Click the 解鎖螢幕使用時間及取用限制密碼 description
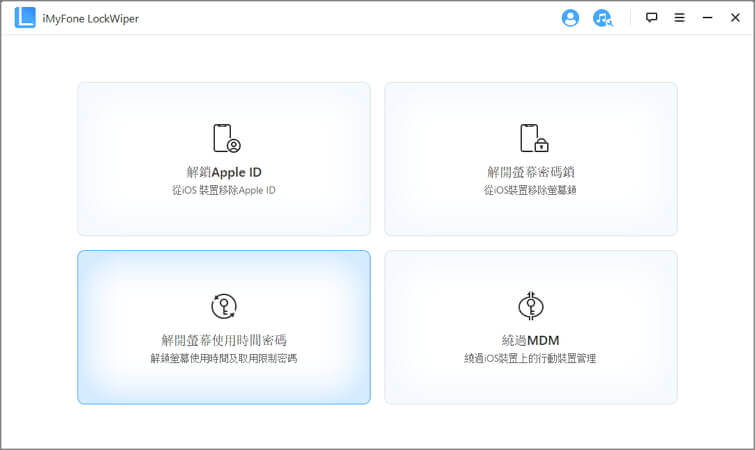 (x=224, y=358)
